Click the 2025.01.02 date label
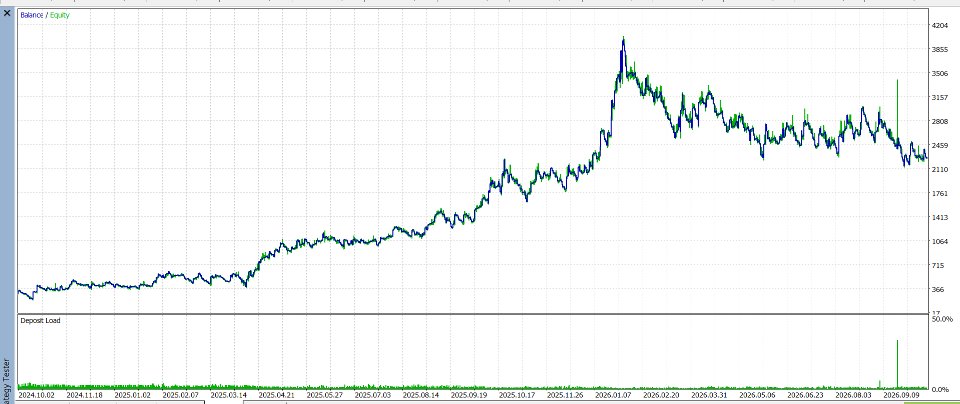This screenshot has height=404, width=960. [x=132, y=395]
